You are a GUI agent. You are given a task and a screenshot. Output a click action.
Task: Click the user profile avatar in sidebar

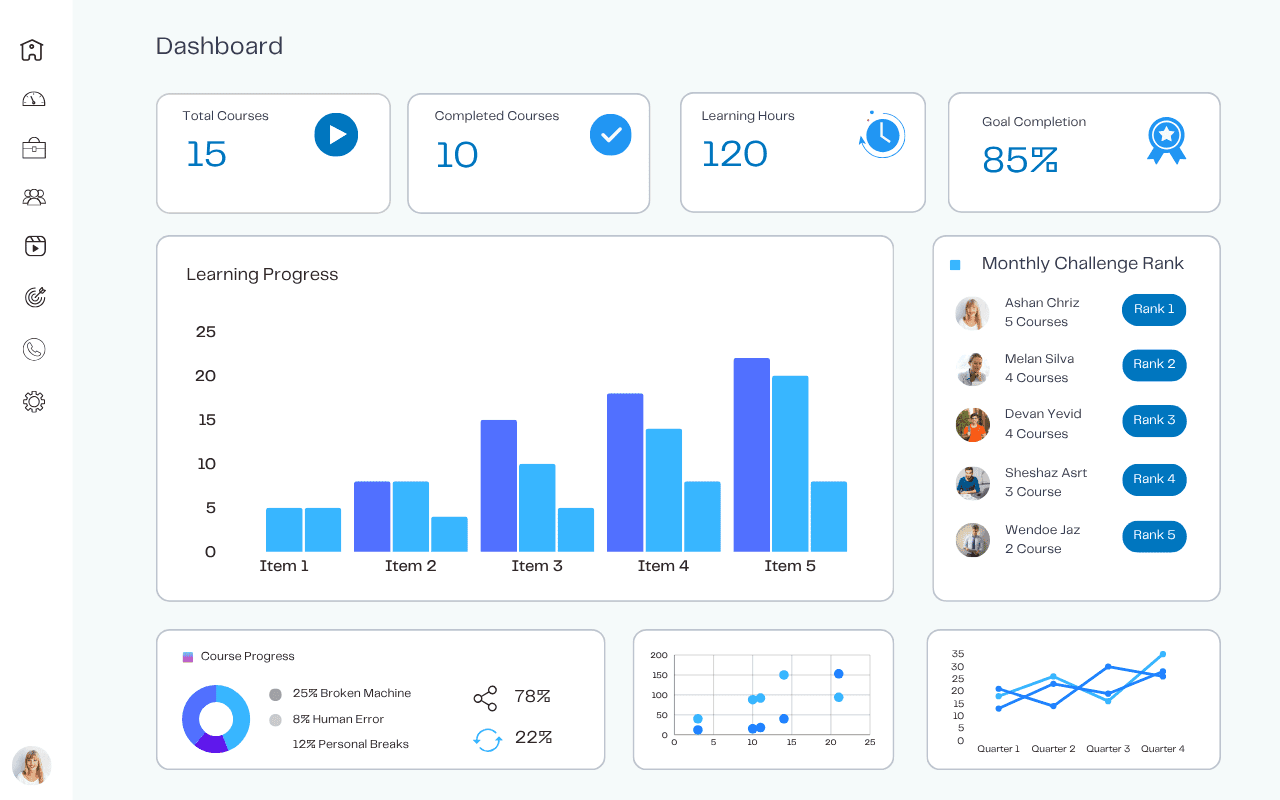[32, 766]
